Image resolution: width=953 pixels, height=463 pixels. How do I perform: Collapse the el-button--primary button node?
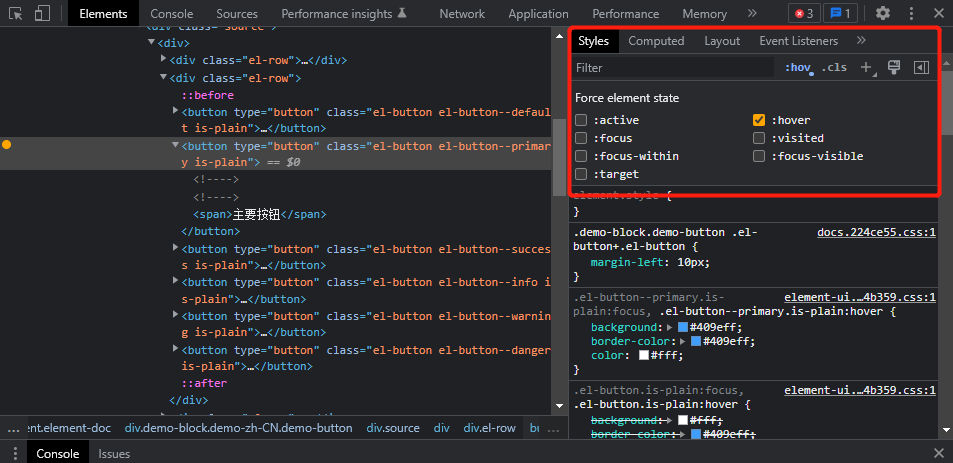click(176, 145)
